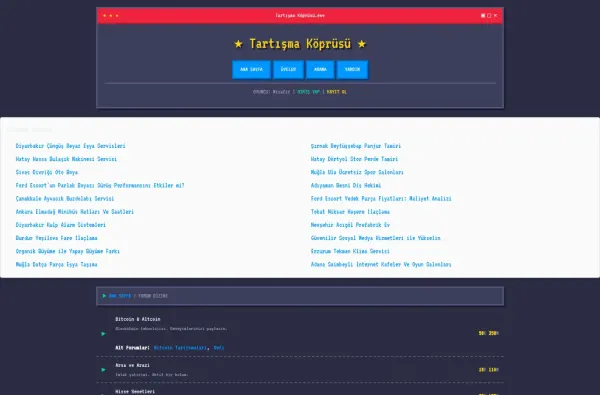Image resolution: width=600 pixels, height=395 pixels.
Task: Open Burdur Yeşilova Fare İlaçlama link
Action: pos(56,238)
